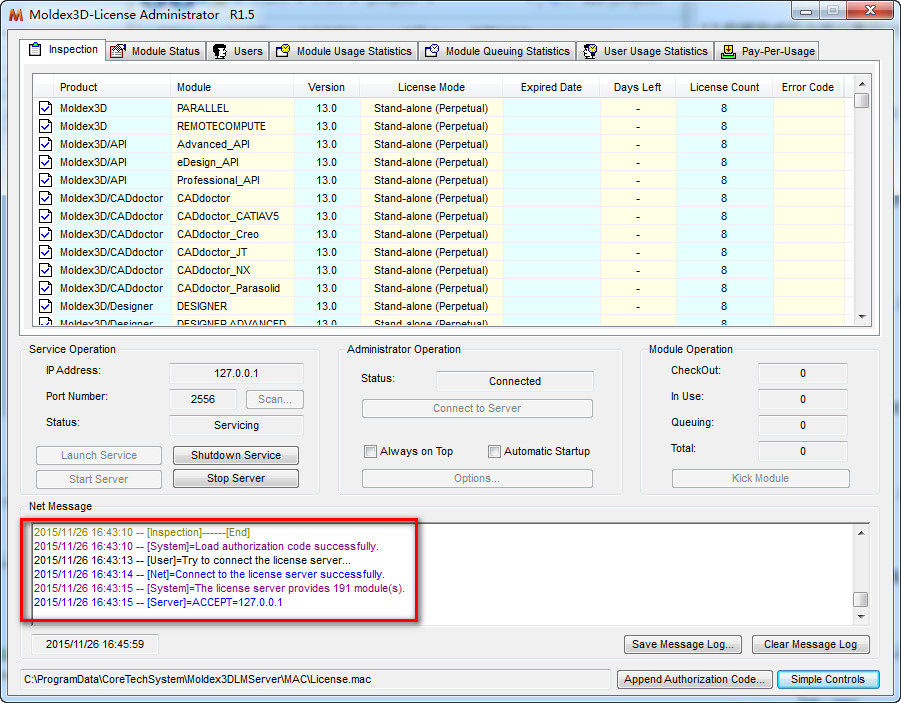
Task: Enable the Automatic Startup checkbox
Action: click(x=494, y=451)
